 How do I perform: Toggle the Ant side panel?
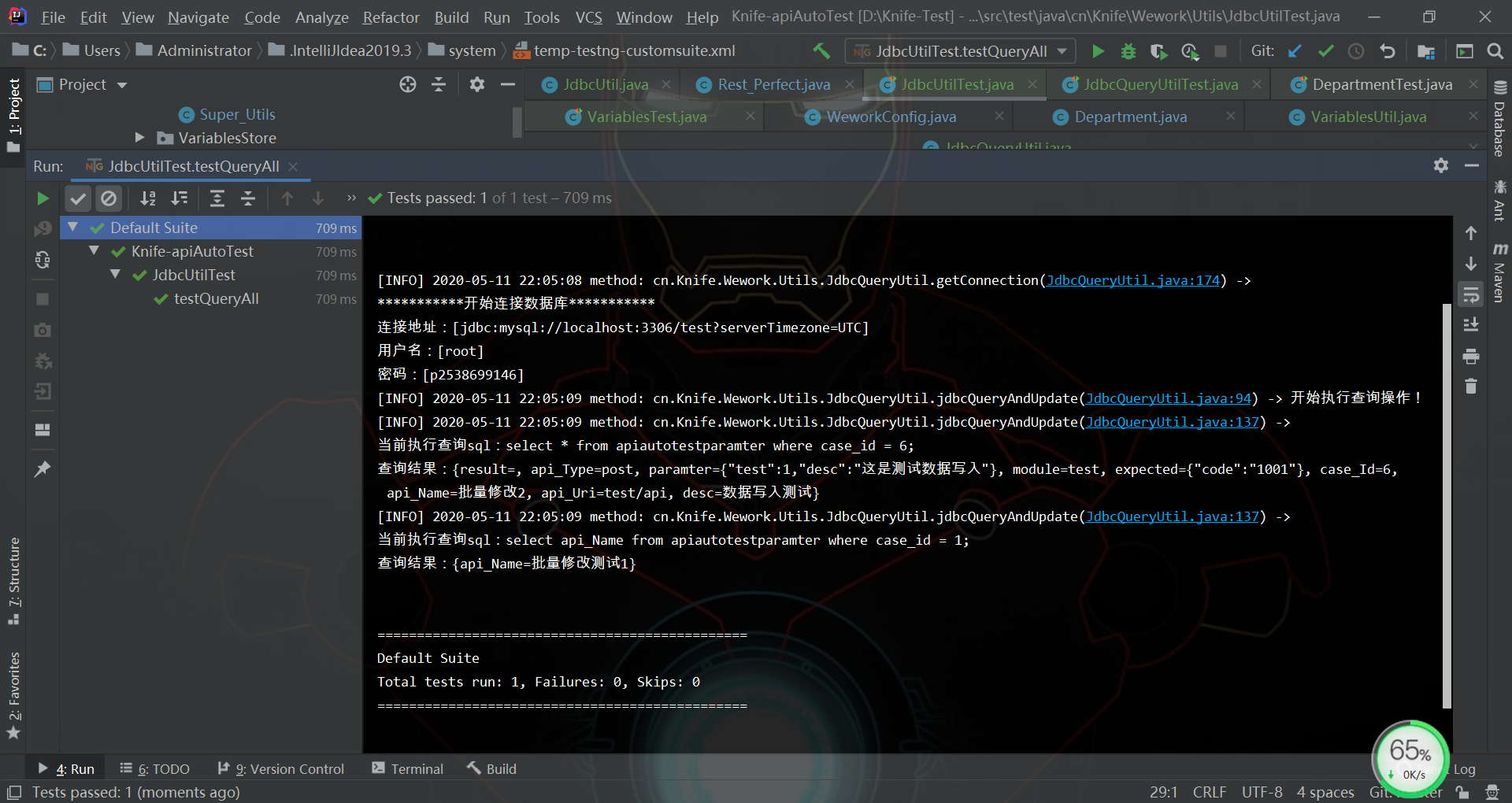1500,201
